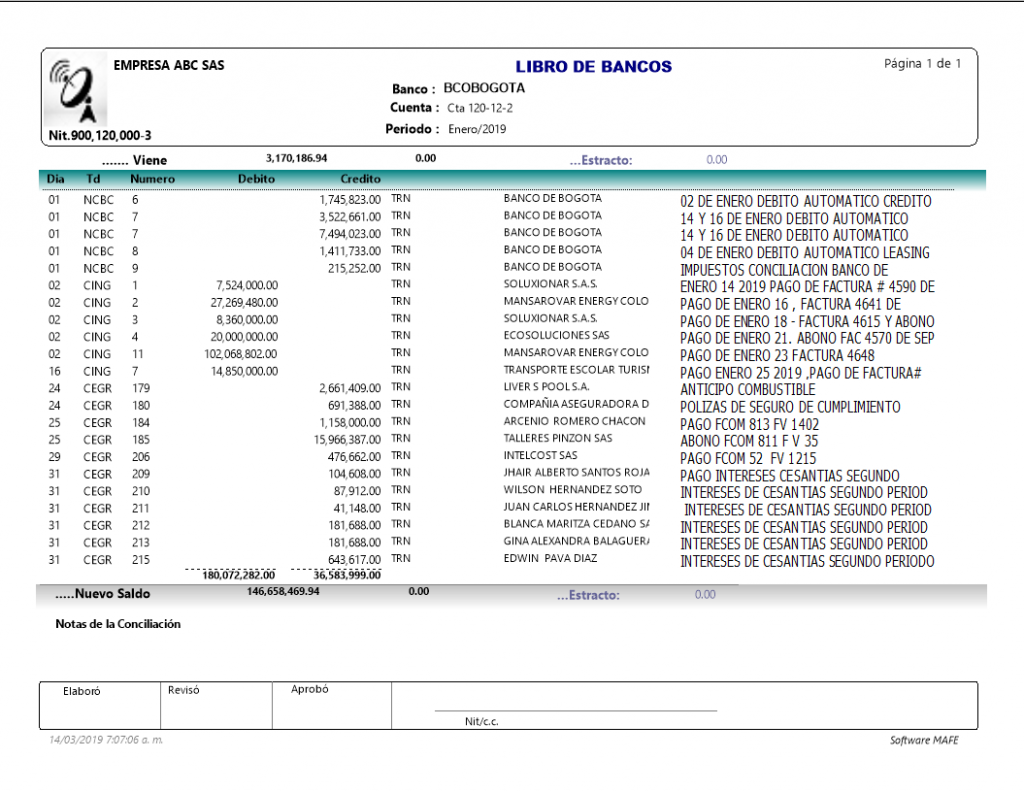Click the Aprobó signature box
This screenshot has width=1024, height=792.
(x=331, y=706)
